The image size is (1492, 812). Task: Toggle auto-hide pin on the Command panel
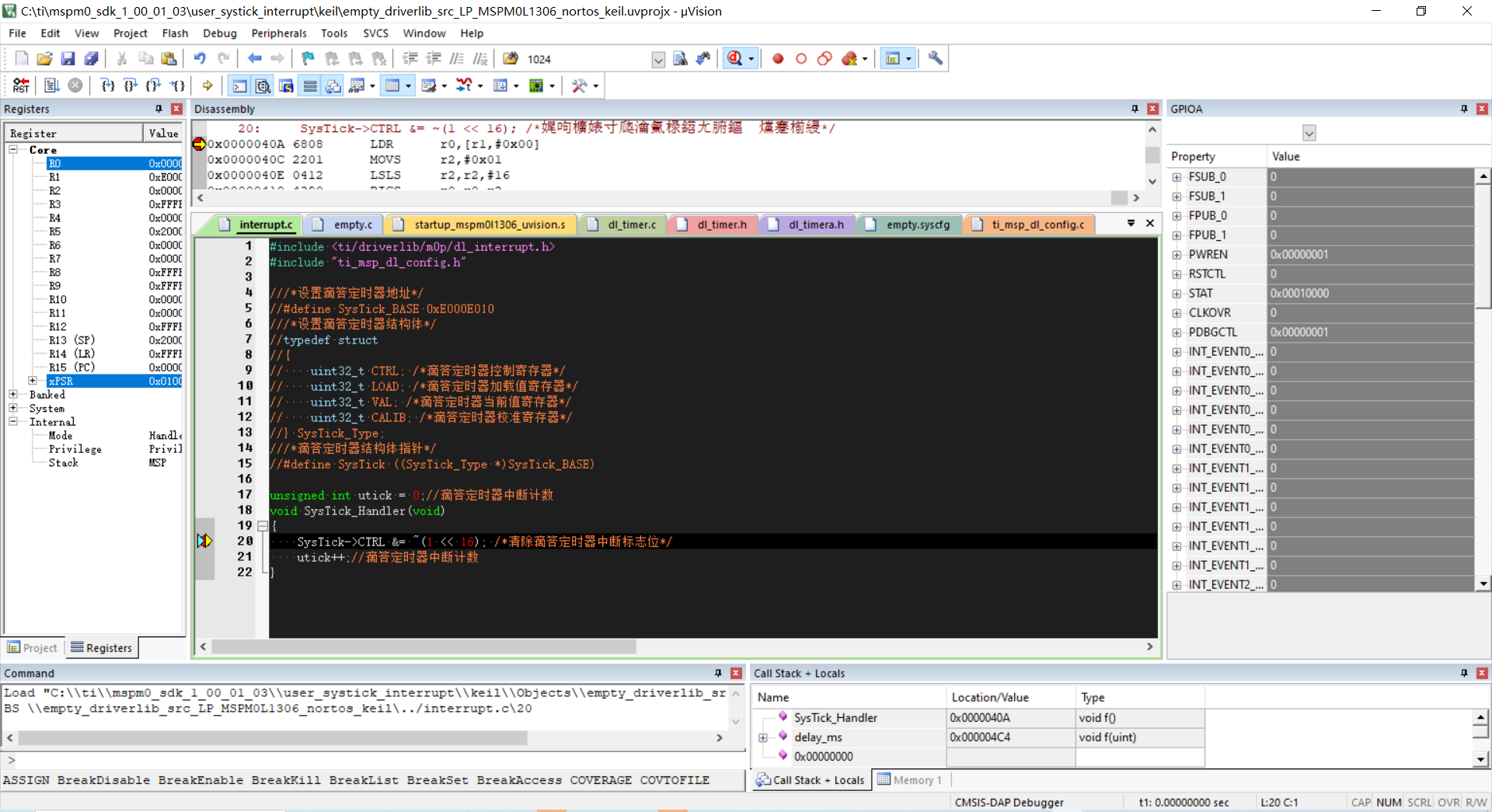[718, 673]
